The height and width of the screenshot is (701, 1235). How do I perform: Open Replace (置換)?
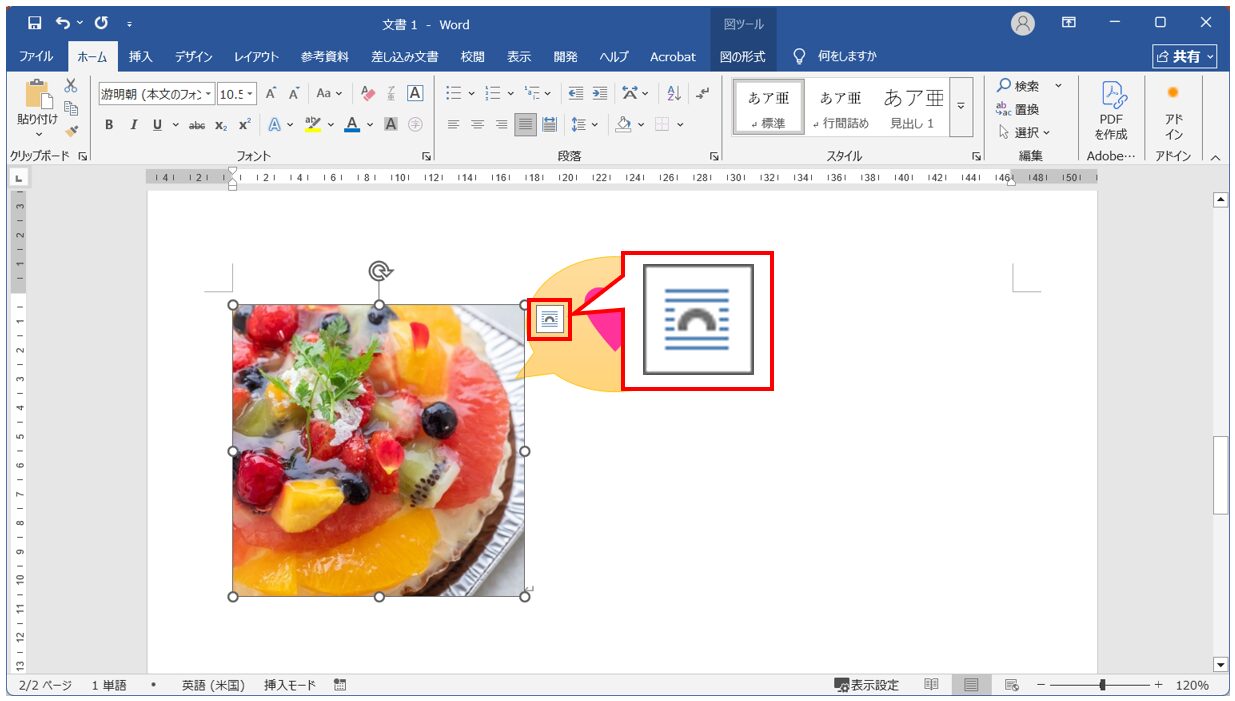[x=1018, y=109]
